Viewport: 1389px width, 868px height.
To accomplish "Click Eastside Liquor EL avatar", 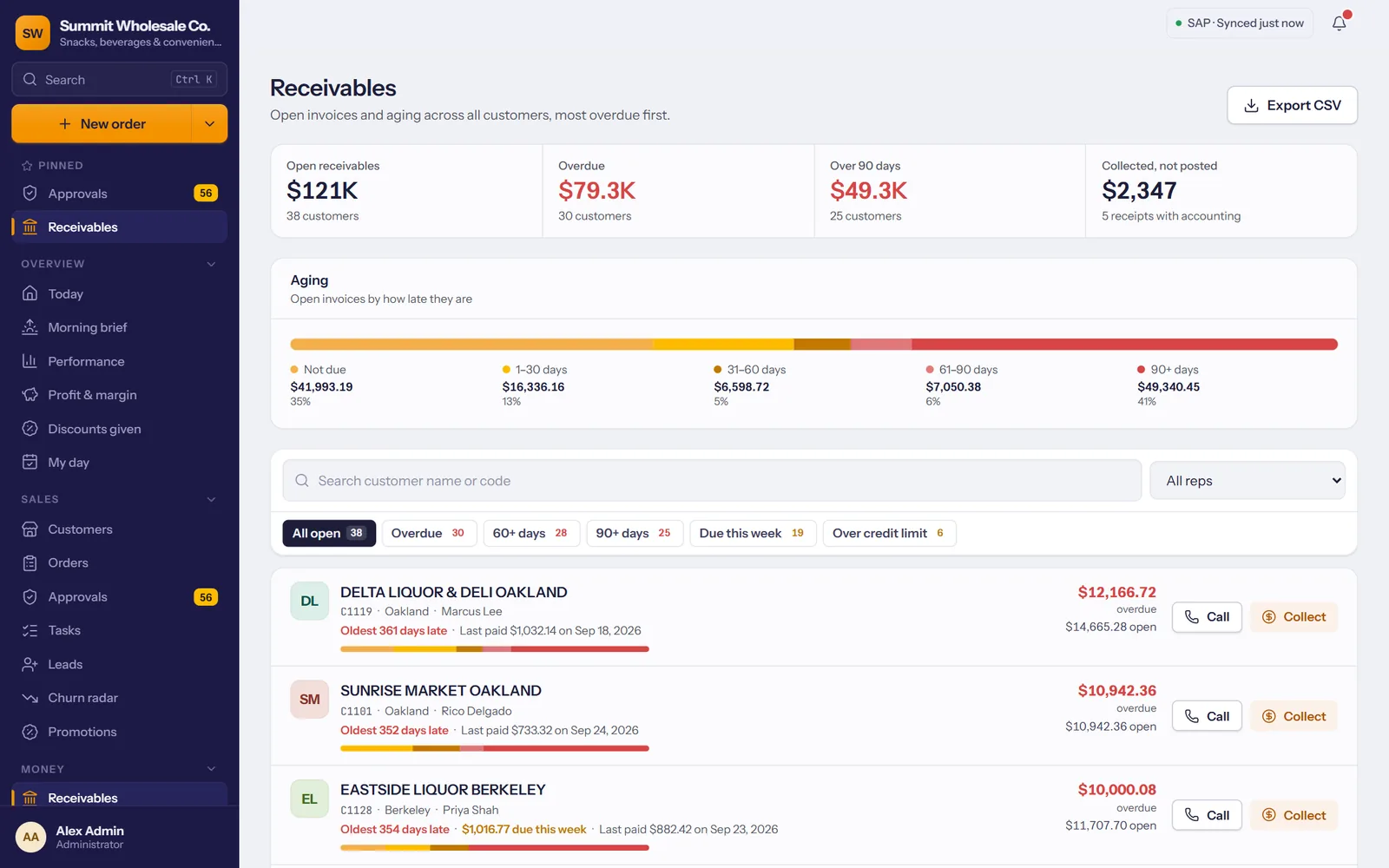I will (x=309, y=799).
